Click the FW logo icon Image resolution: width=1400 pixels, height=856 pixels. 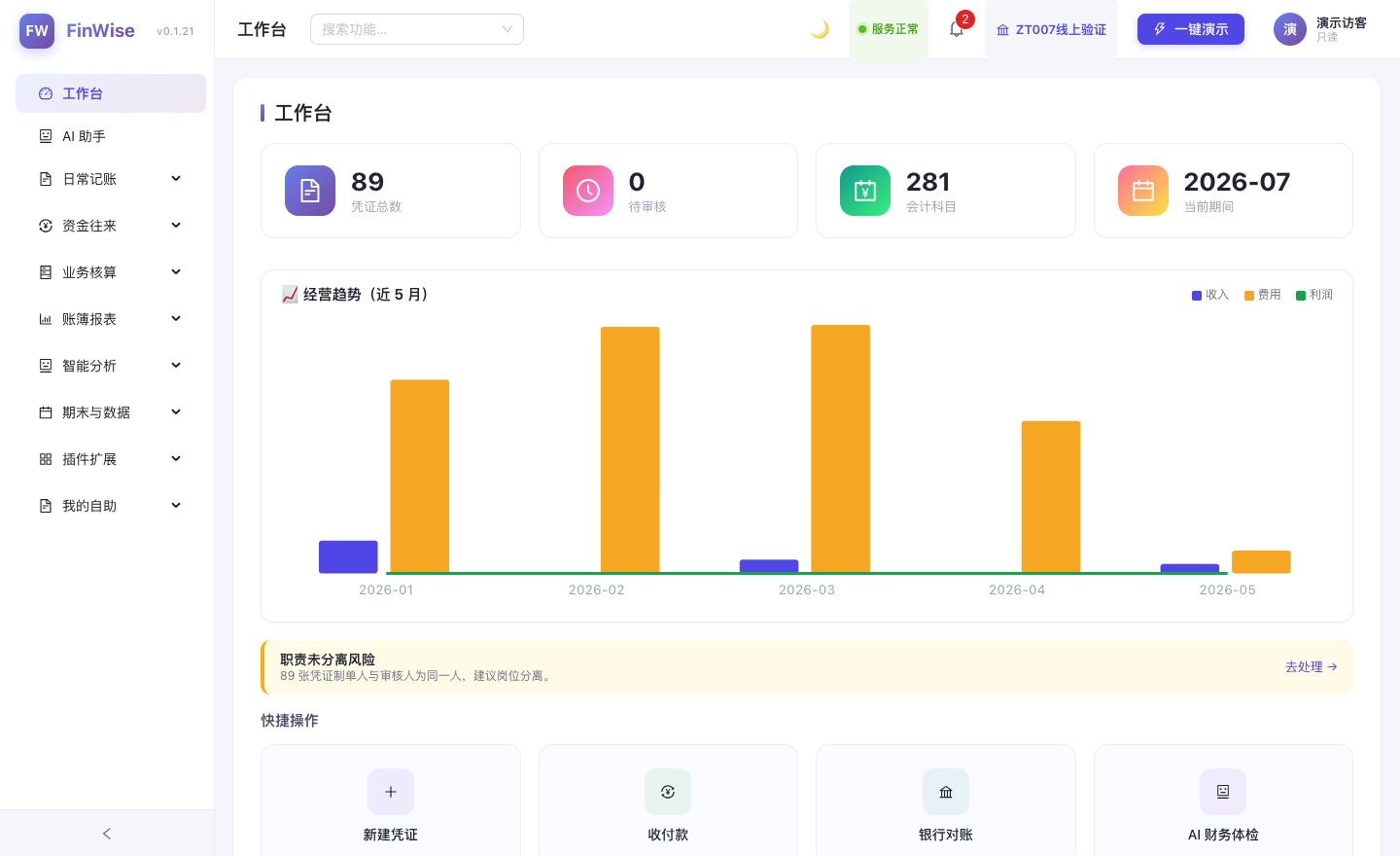click(x=37, y=31)
